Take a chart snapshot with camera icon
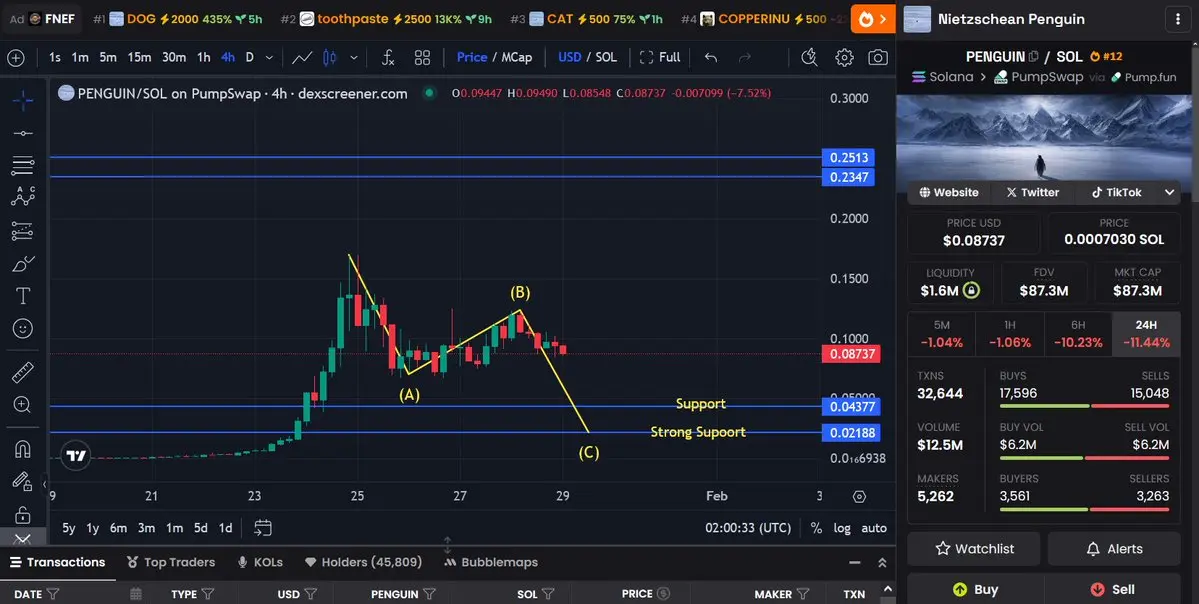This screenshot has height=604, width=1199. [878, 57]
